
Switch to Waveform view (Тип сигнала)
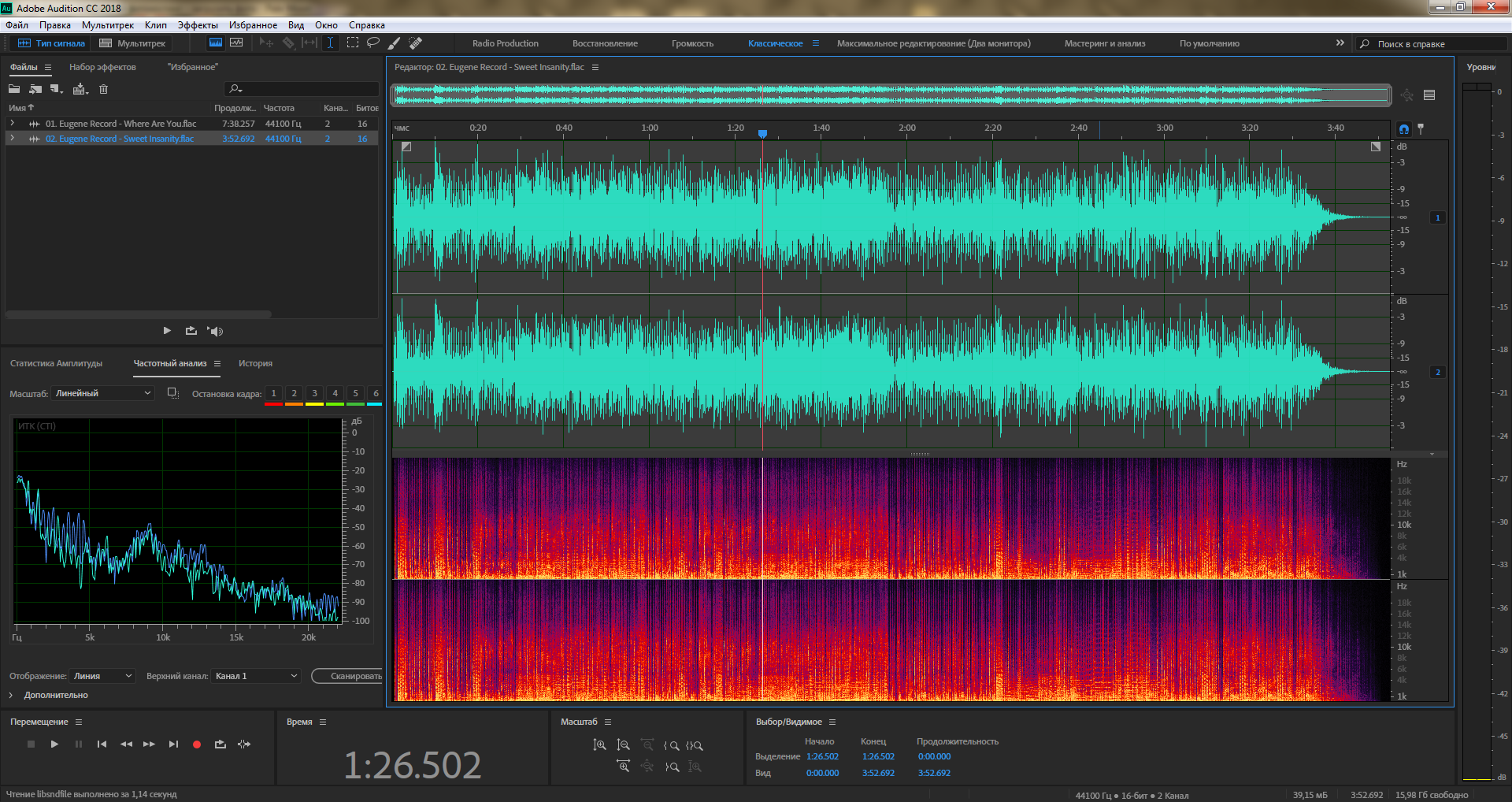(51, 43)
